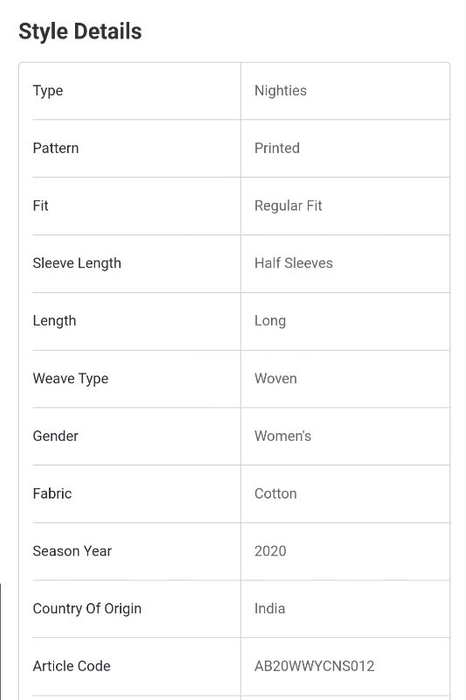This screenshot has width=466, height=700.
Task: Select the Weave Type label
Action: click(x=71, y=379)
